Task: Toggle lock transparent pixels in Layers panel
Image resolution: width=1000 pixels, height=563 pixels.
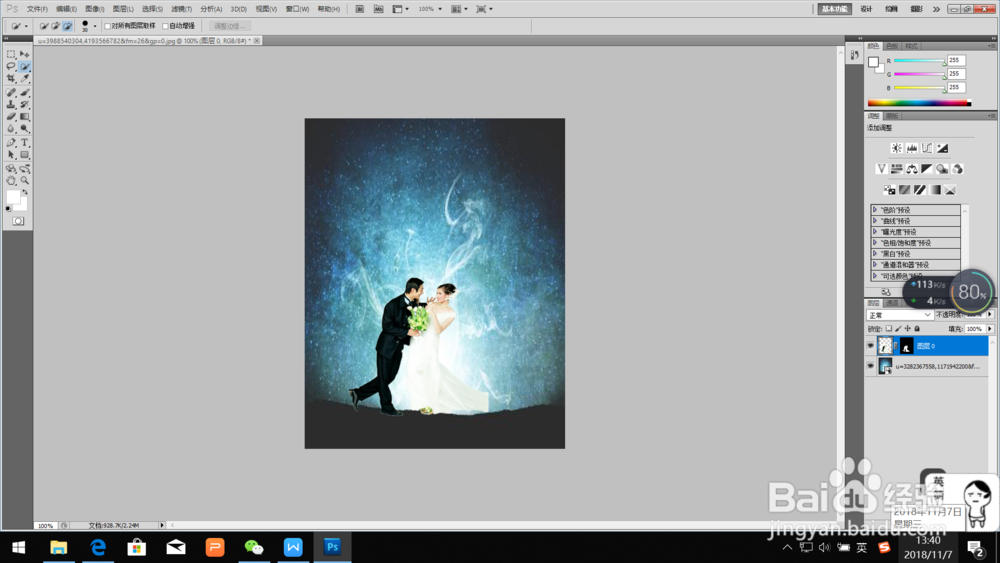Action: pos(888,329)
